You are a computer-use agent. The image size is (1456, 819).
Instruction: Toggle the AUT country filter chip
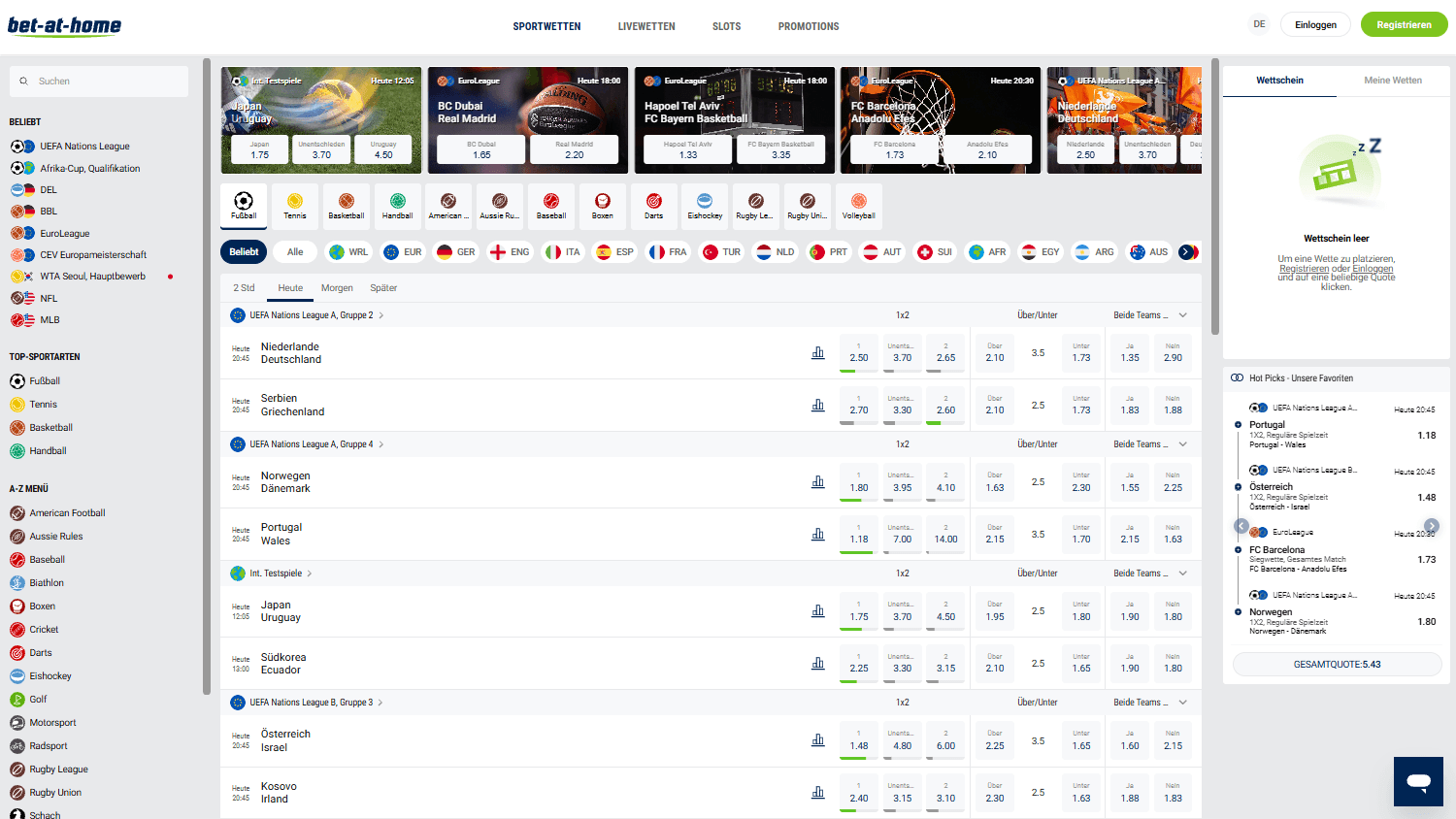(x=882, y=252)
